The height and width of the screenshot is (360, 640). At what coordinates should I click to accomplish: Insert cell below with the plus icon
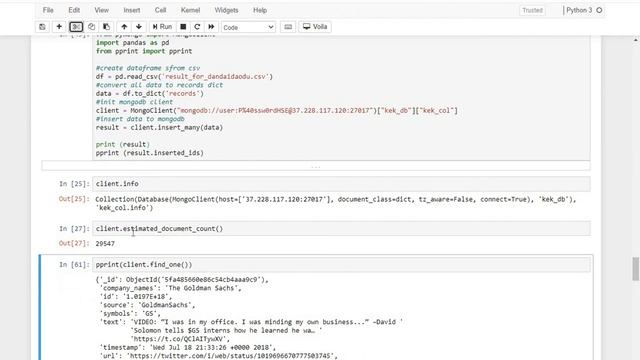(x=59, y=27)
